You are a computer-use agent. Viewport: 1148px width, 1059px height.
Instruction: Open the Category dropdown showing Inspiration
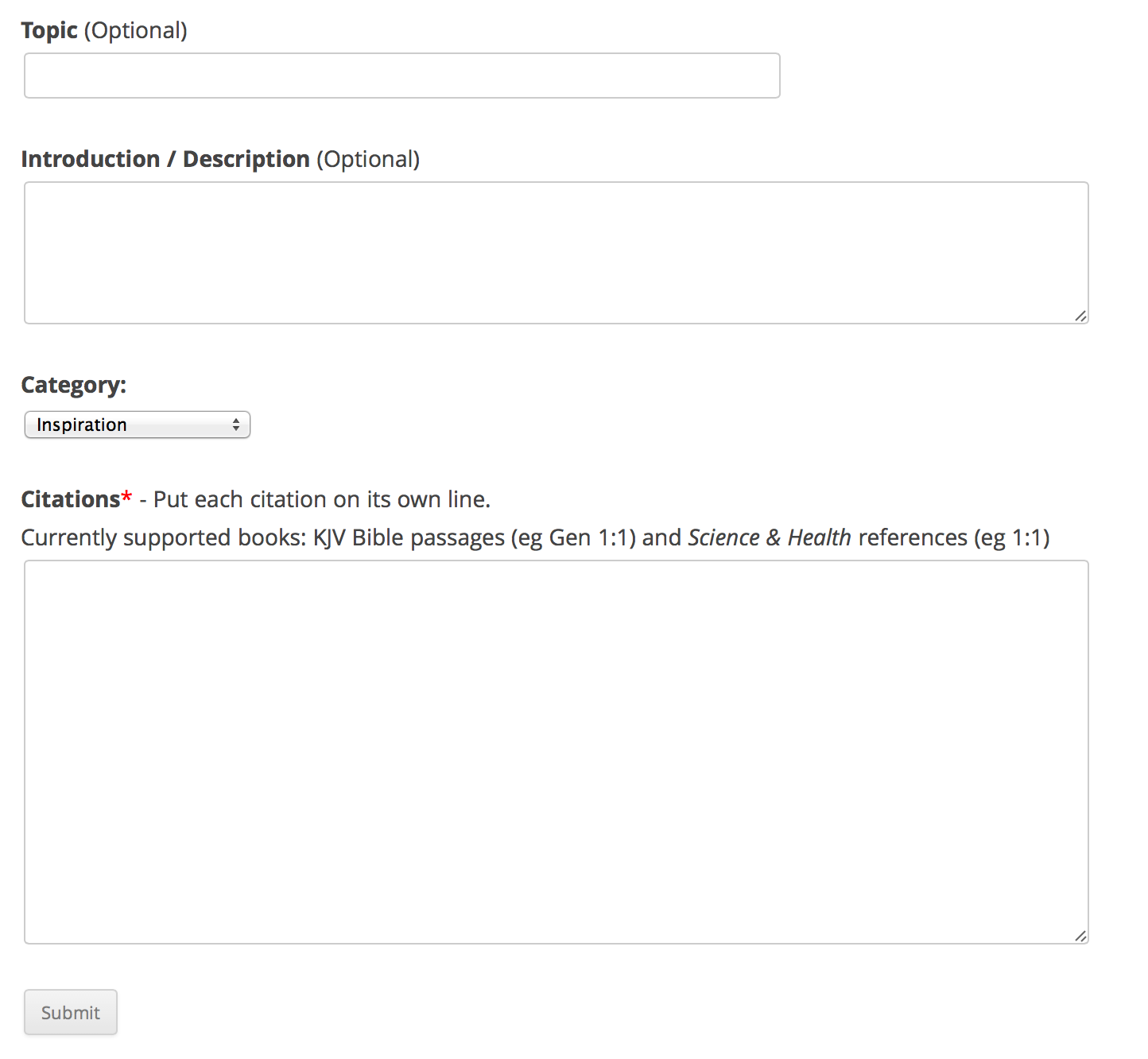137,425
